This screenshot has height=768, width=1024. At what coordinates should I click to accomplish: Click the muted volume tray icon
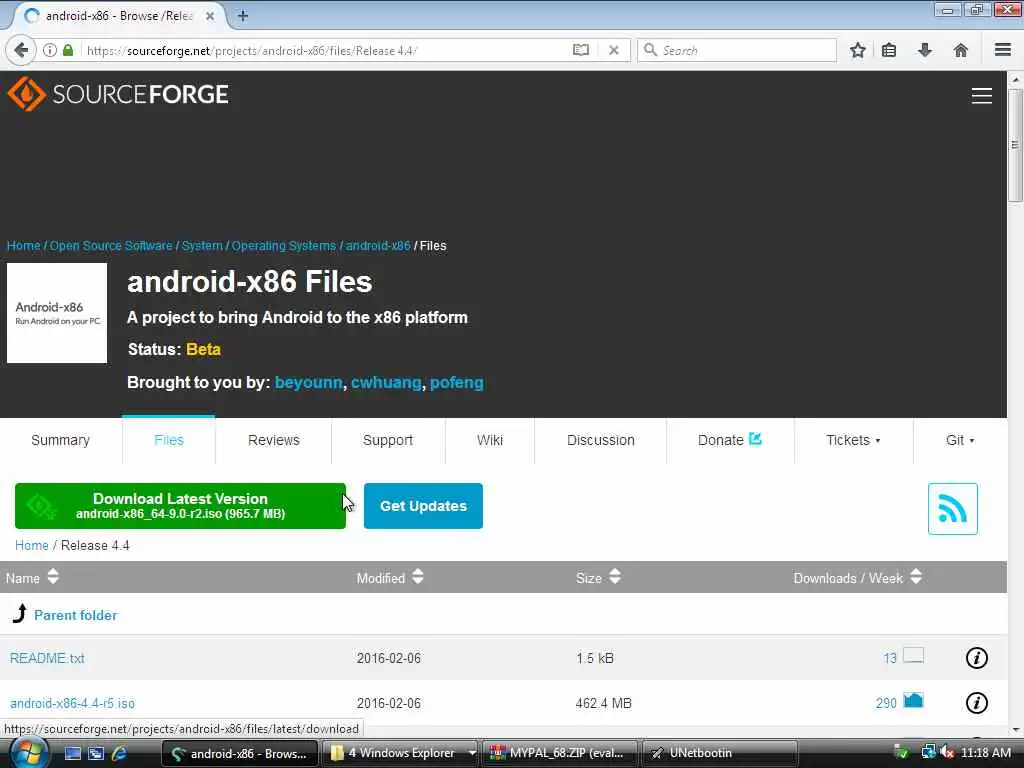click(x=947, y=753)
